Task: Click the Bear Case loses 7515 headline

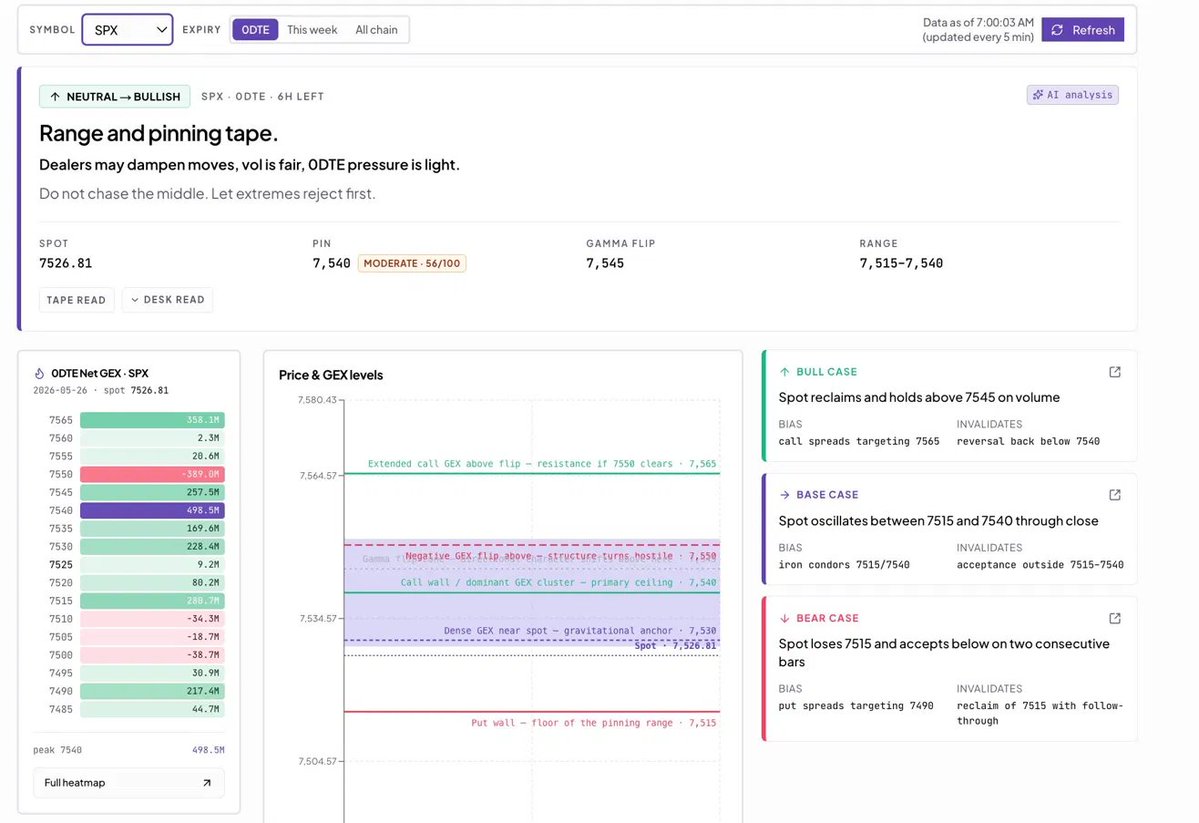Action: coord(944,652)
